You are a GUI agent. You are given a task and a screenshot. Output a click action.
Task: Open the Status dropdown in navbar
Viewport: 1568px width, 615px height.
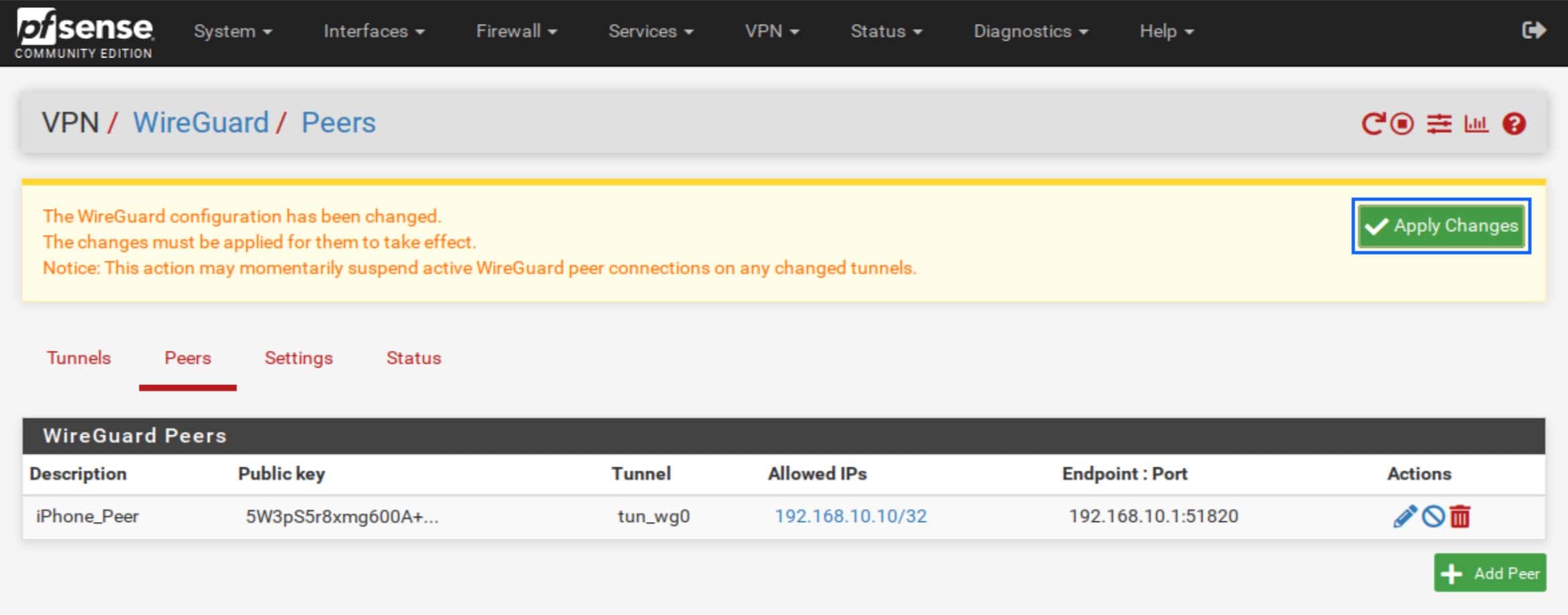(886, 31)
